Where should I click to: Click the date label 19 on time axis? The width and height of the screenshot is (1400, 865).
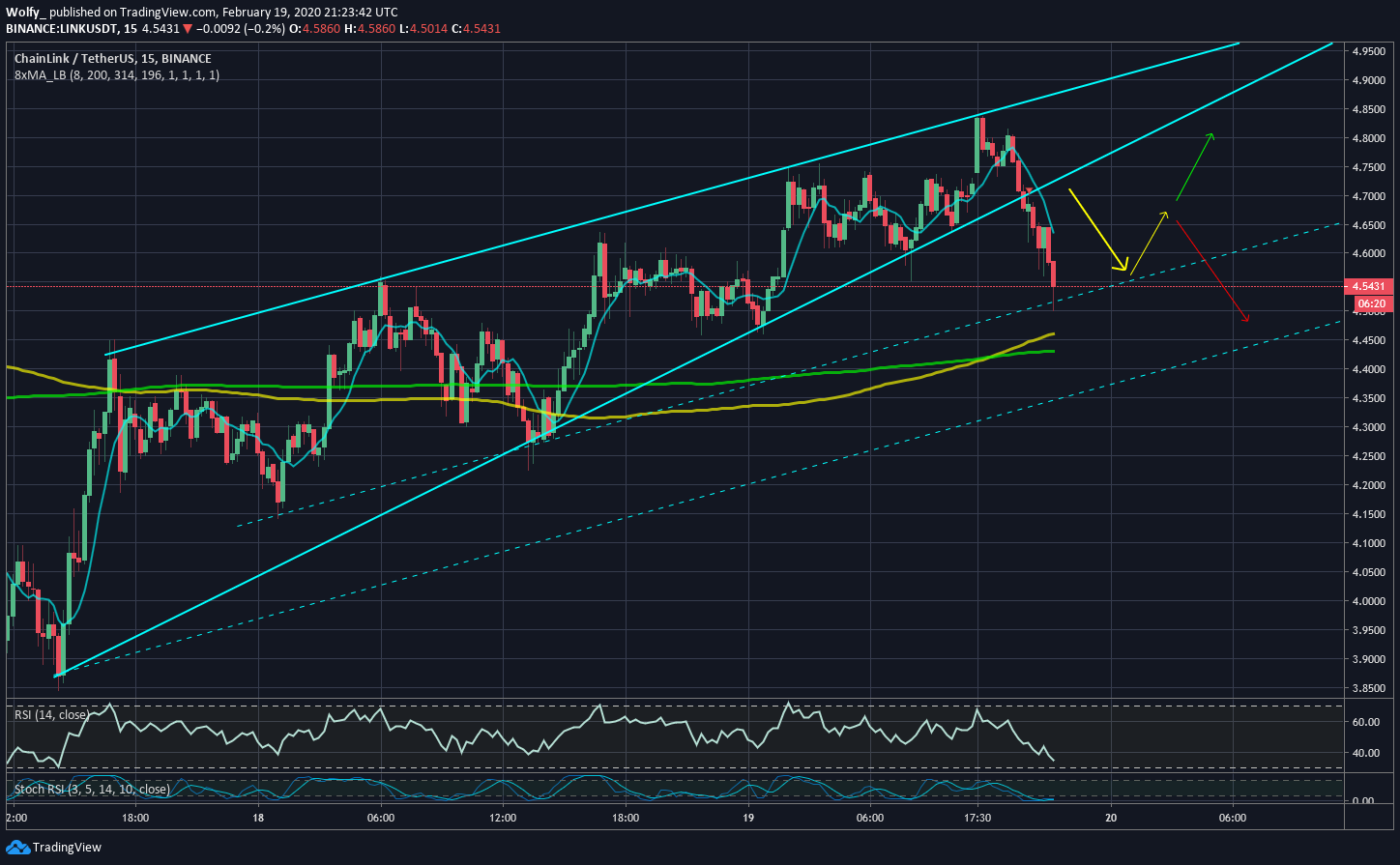(748, 818)
